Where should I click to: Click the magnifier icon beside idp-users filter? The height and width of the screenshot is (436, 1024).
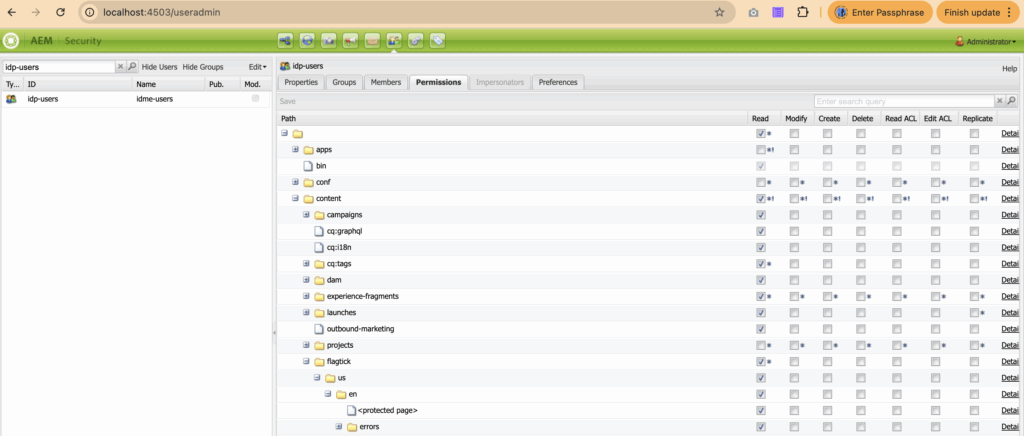tap(133, 67)
